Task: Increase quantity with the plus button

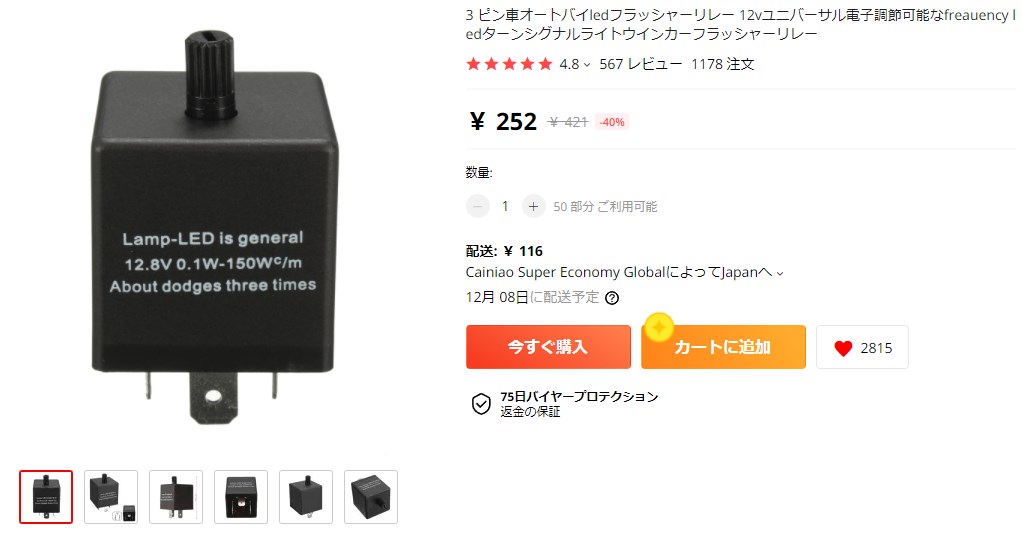Action: 533,207
